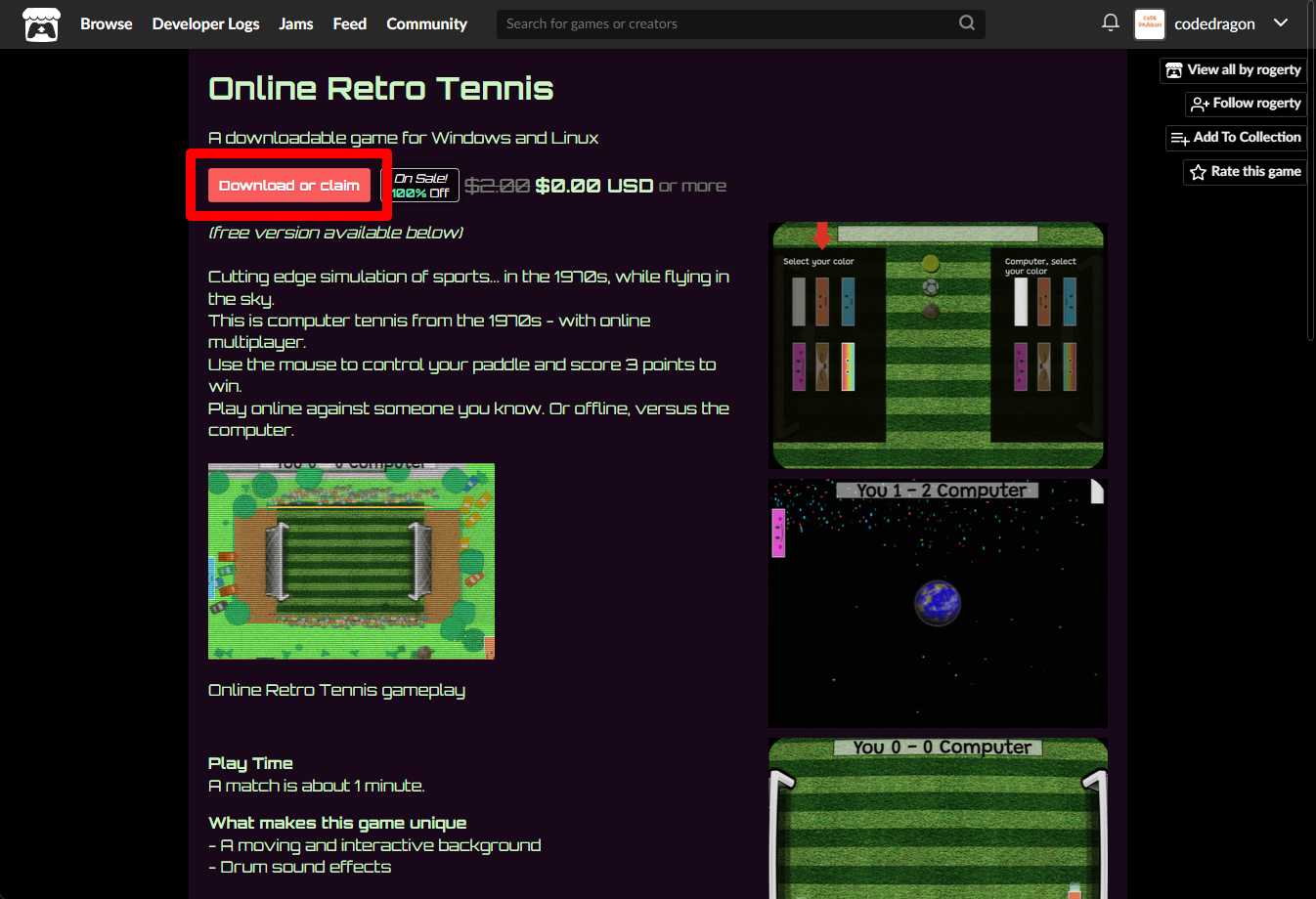
Task: Open the codedragon avatar image
Action: pos(1150,24)
